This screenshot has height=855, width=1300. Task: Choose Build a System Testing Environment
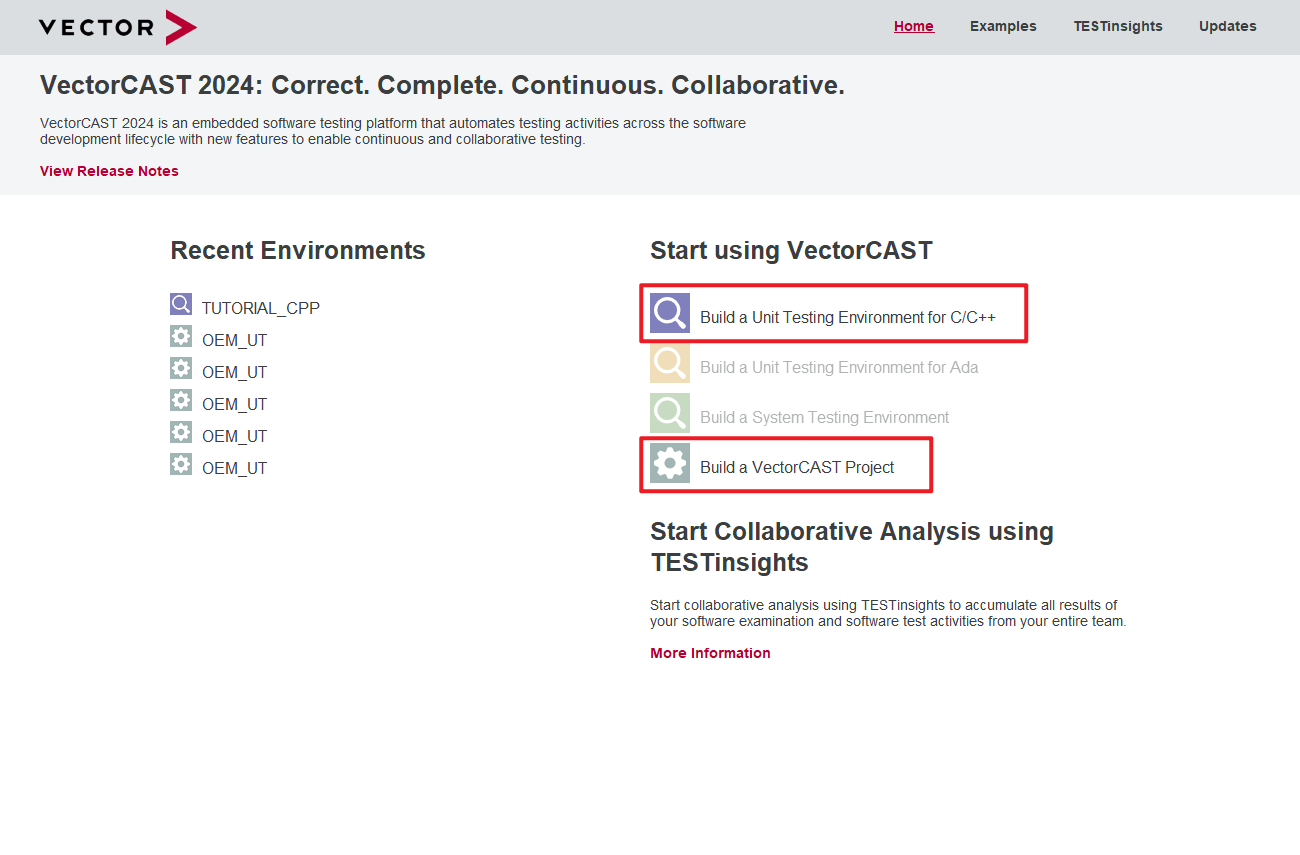point(825,418)
